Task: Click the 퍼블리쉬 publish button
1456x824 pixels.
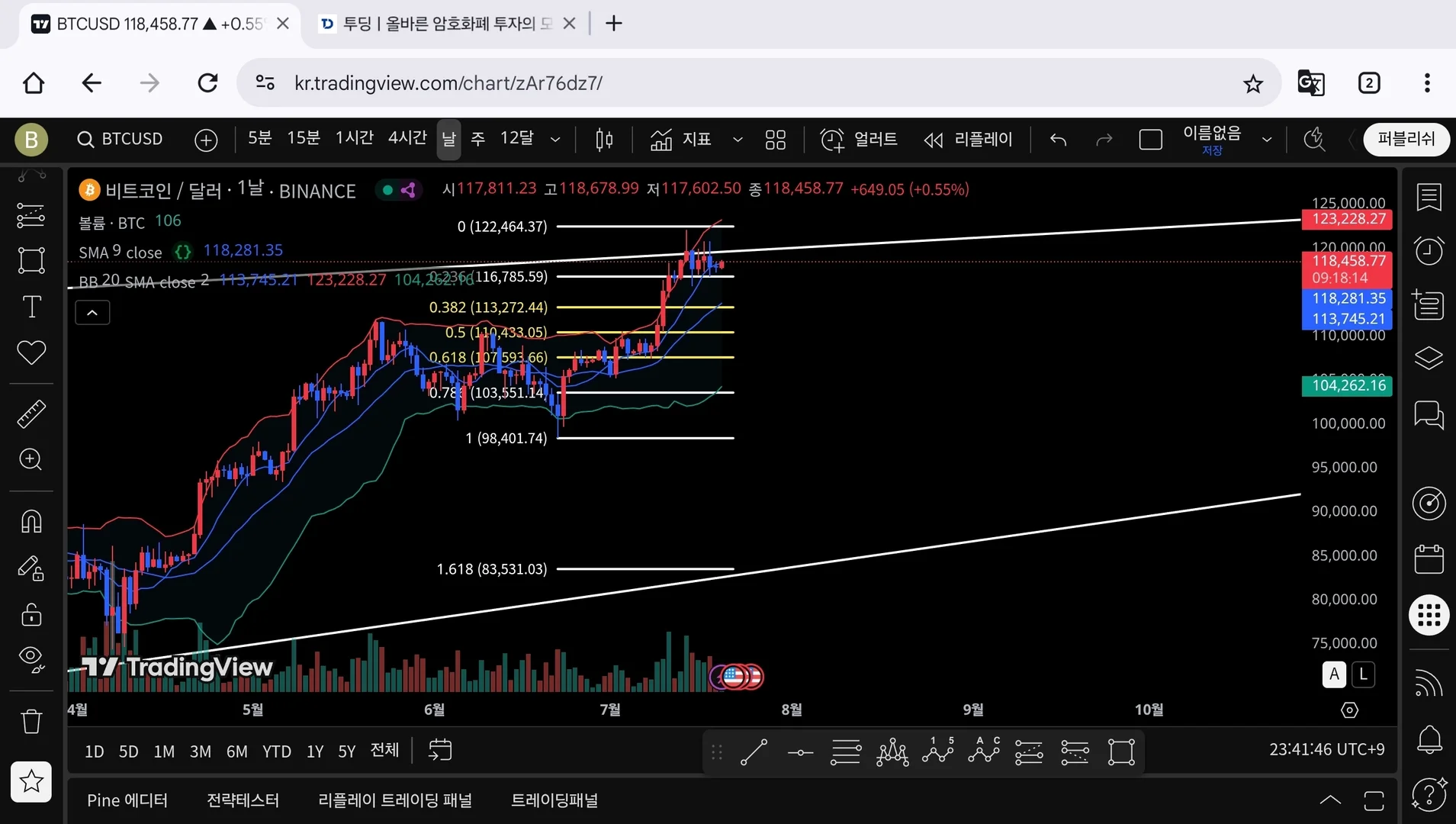Action: coord(1406,139)
